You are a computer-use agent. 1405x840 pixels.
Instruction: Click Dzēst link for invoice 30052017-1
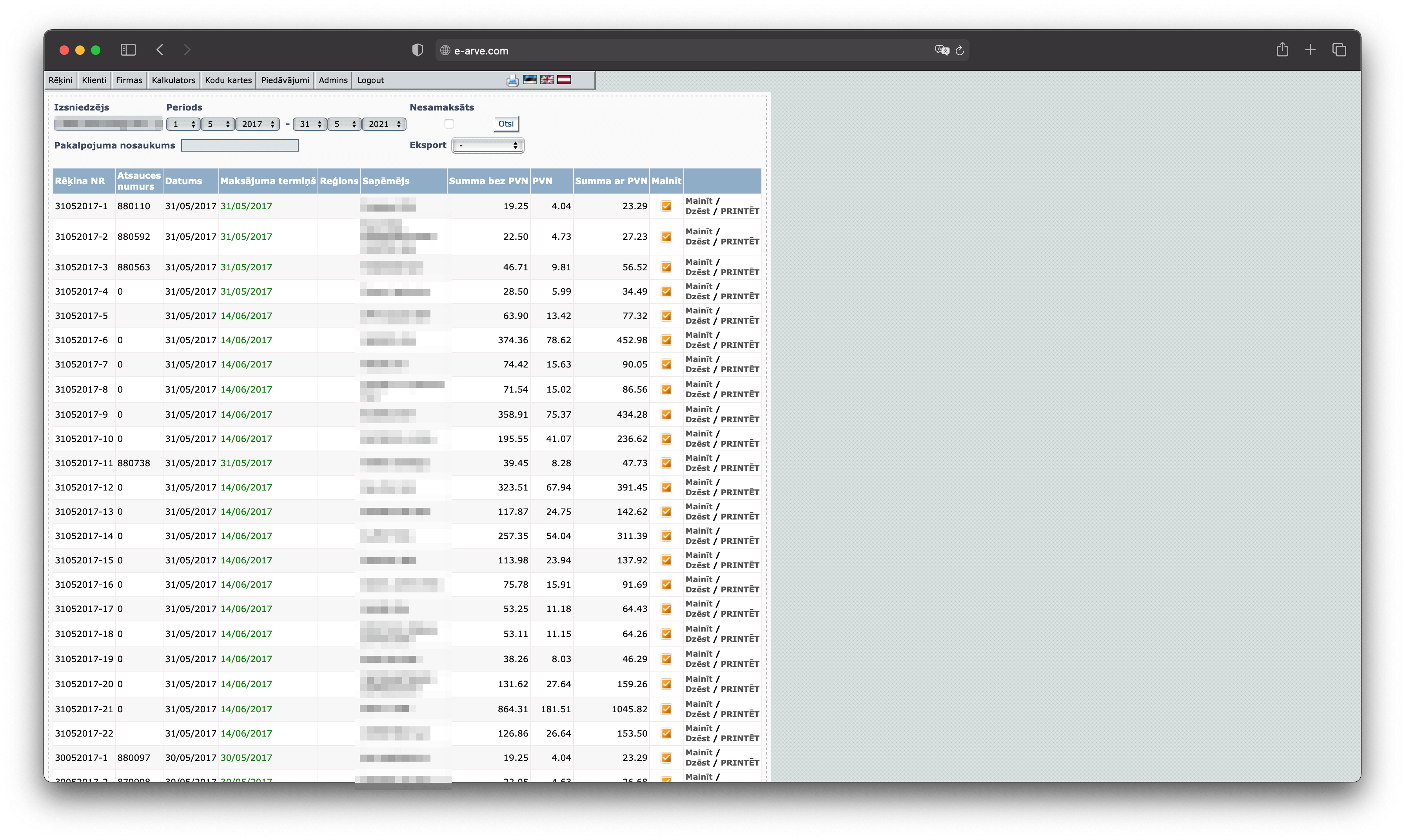[x=697, y=763]
